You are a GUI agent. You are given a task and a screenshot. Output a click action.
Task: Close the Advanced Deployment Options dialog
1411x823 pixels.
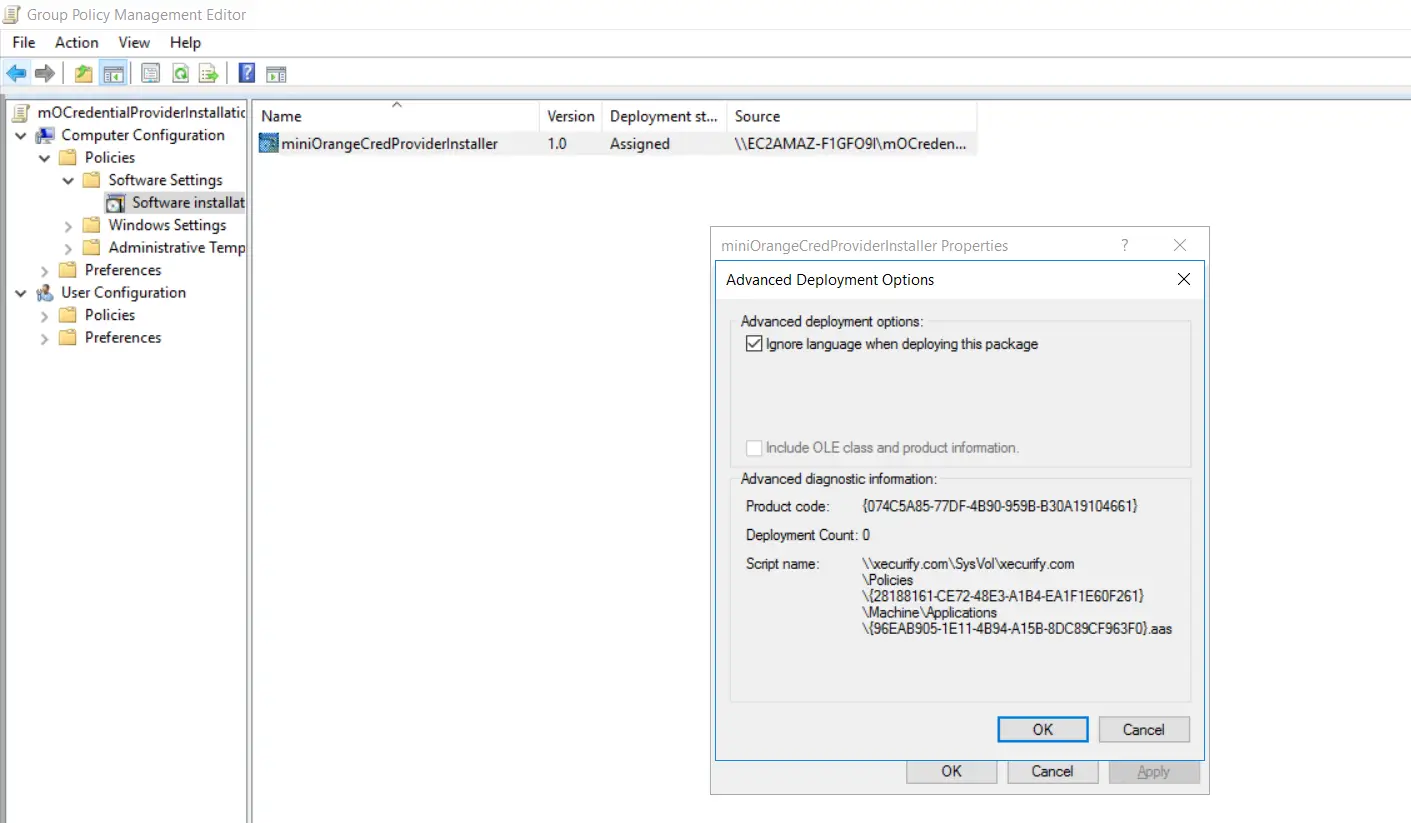pos(1184,280)
